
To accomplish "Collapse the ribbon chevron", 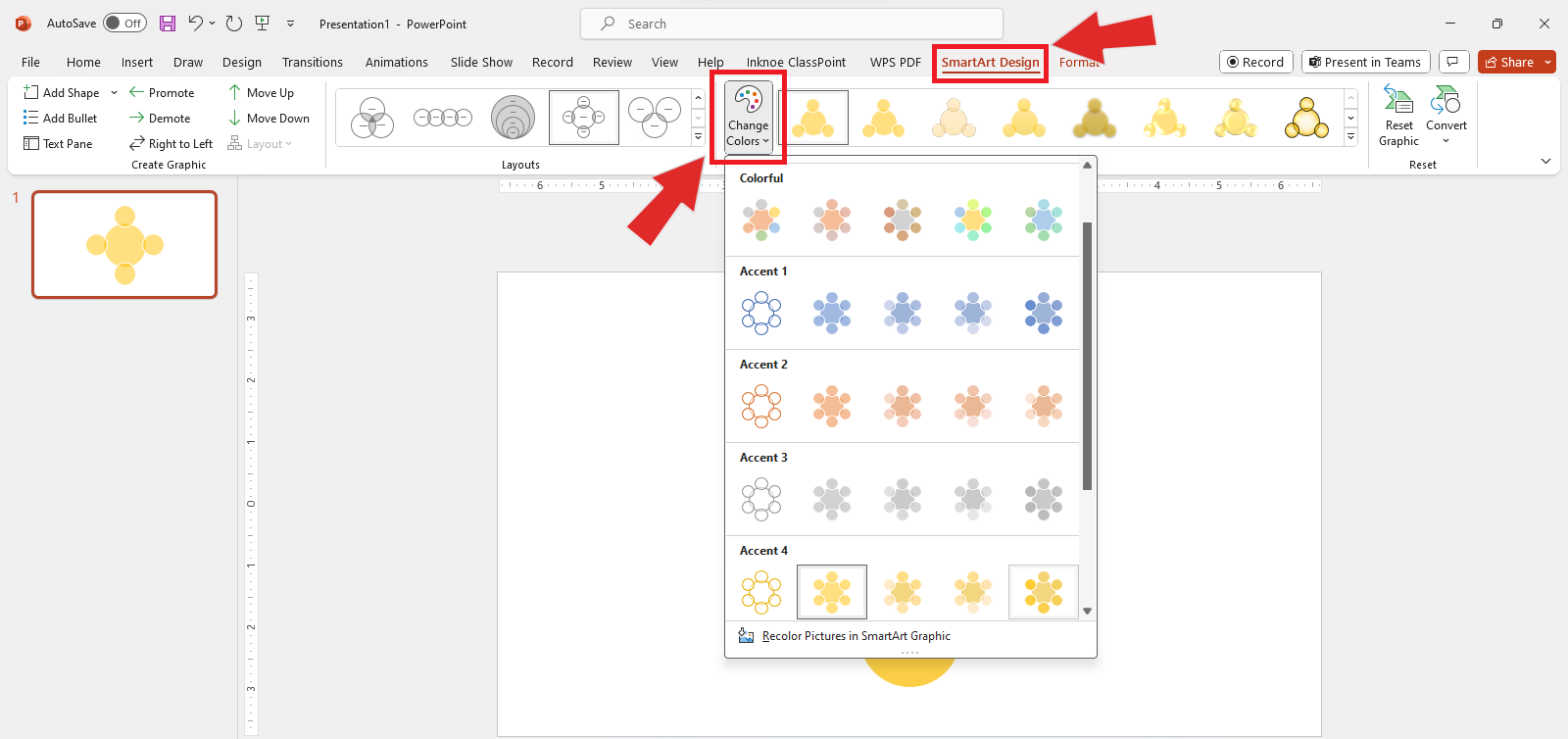I will (x=1545, y=162).
